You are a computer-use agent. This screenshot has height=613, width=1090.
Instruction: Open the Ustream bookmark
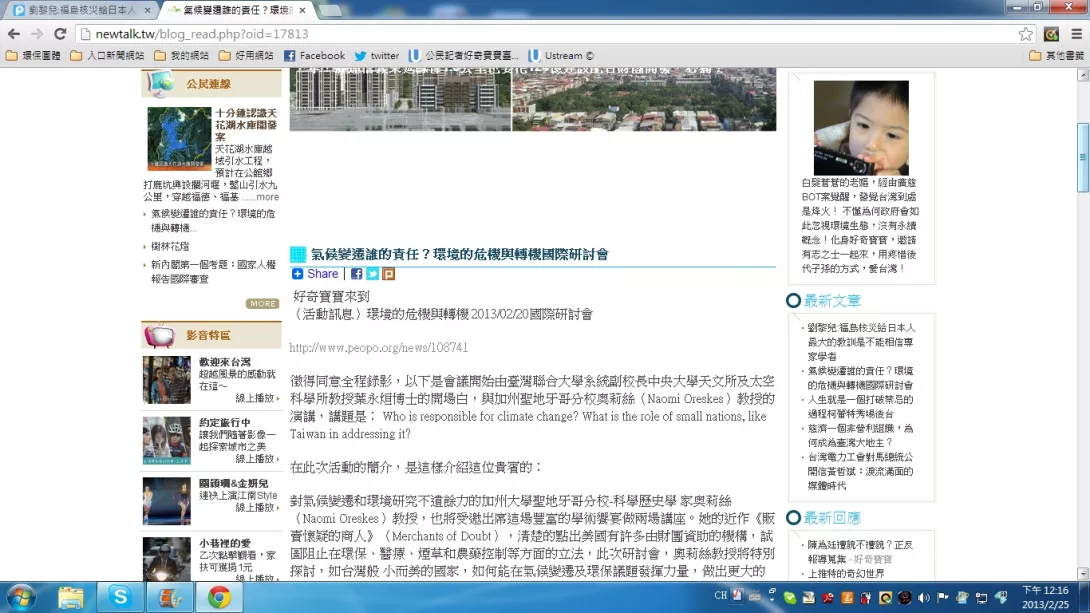click(x=561, y=56)
